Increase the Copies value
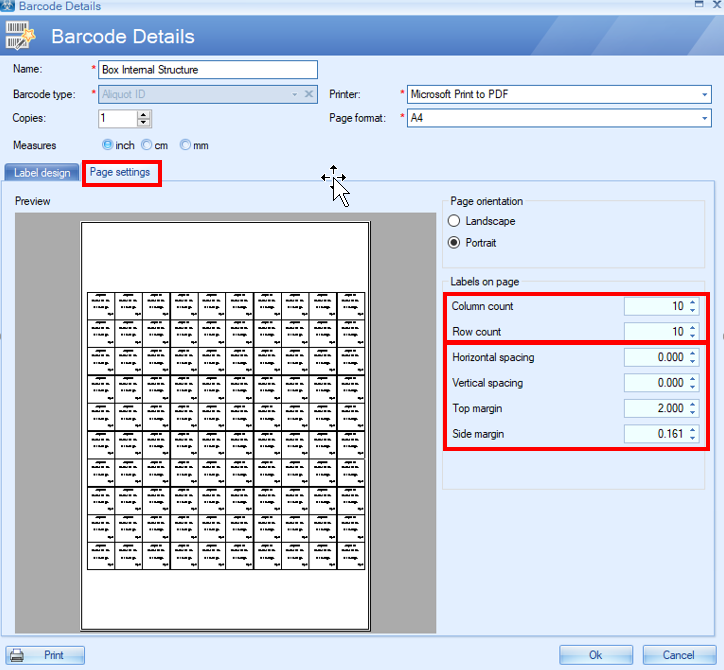The height and width of the screenshot is (670, 724). [144, 115]
